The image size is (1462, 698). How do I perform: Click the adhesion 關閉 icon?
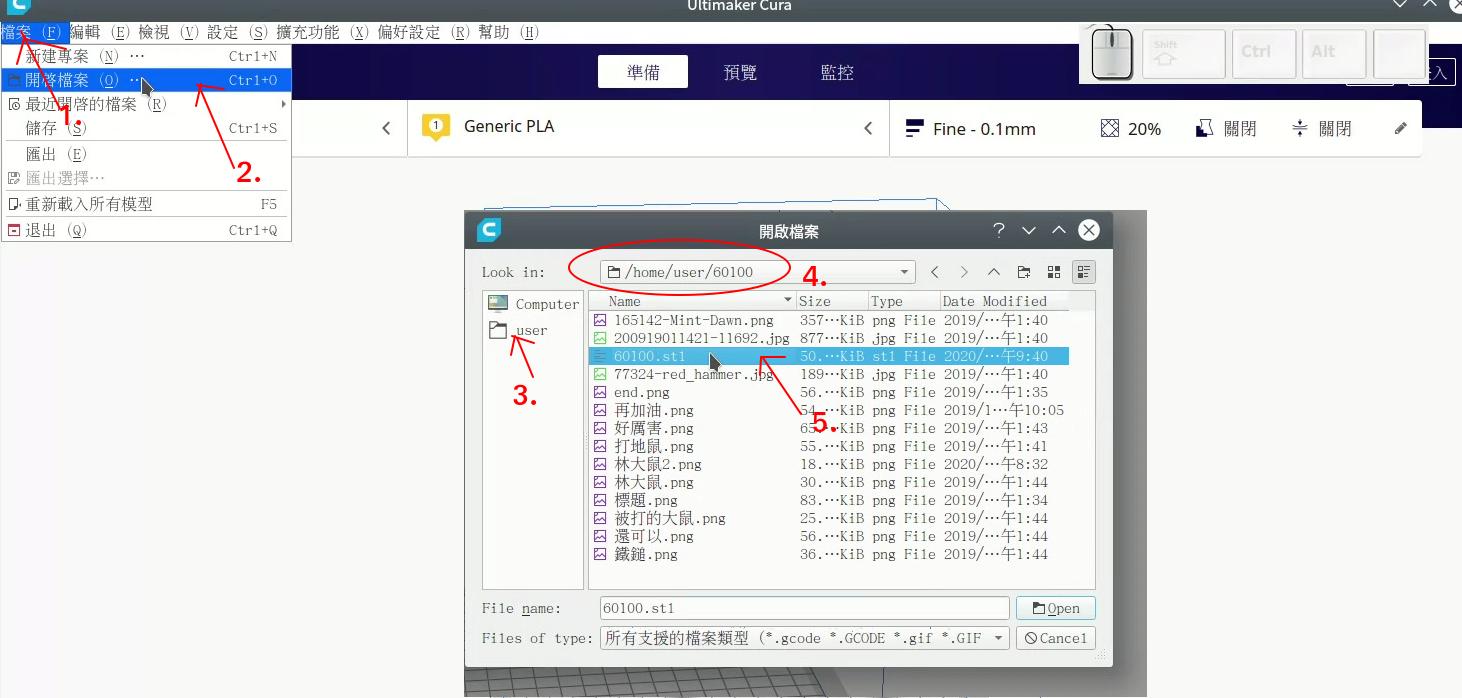pos(1300,128)
